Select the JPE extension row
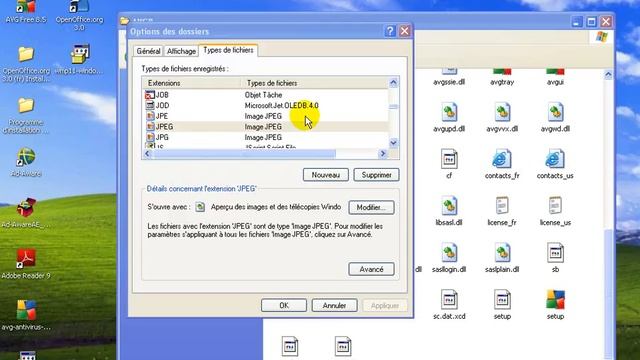Image resolution: width=640 pixels, height=360 pixels. coord(266,116)
